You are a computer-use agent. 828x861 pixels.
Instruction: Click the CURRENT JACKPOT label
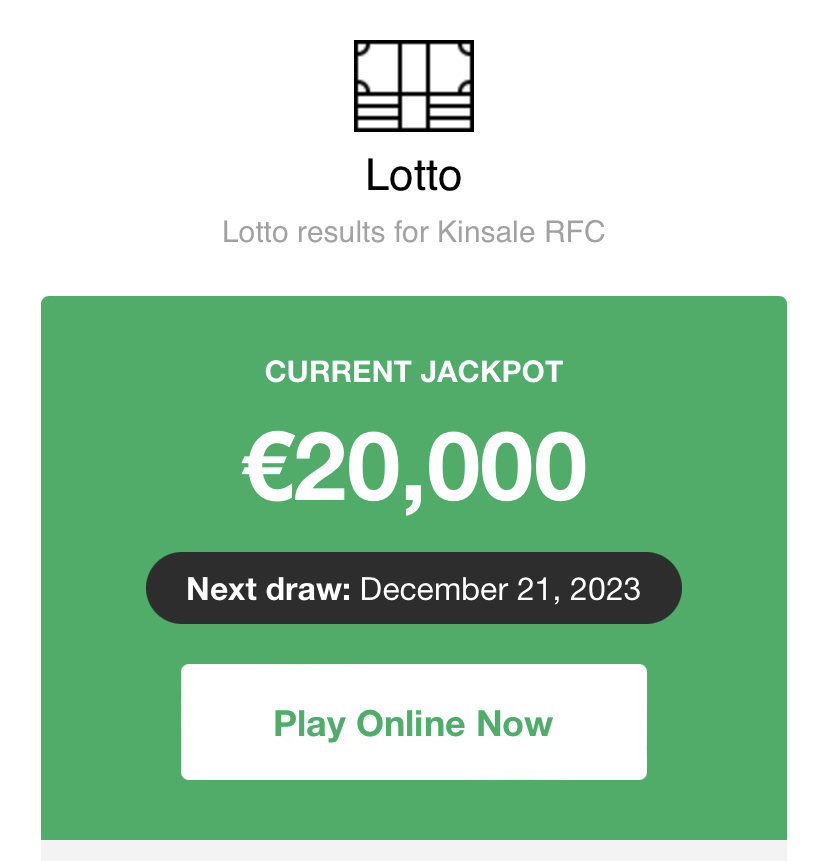pos(414,373)
